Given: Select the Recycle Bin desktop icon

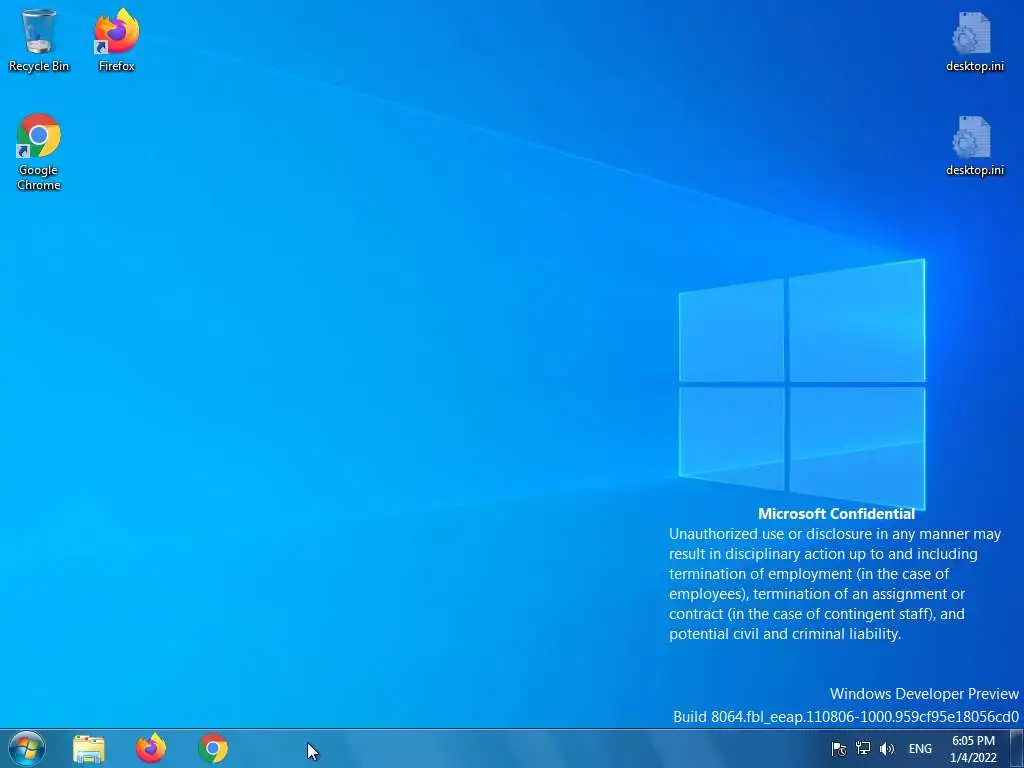Looking at the screenshot, I should [x=39, y=39].
